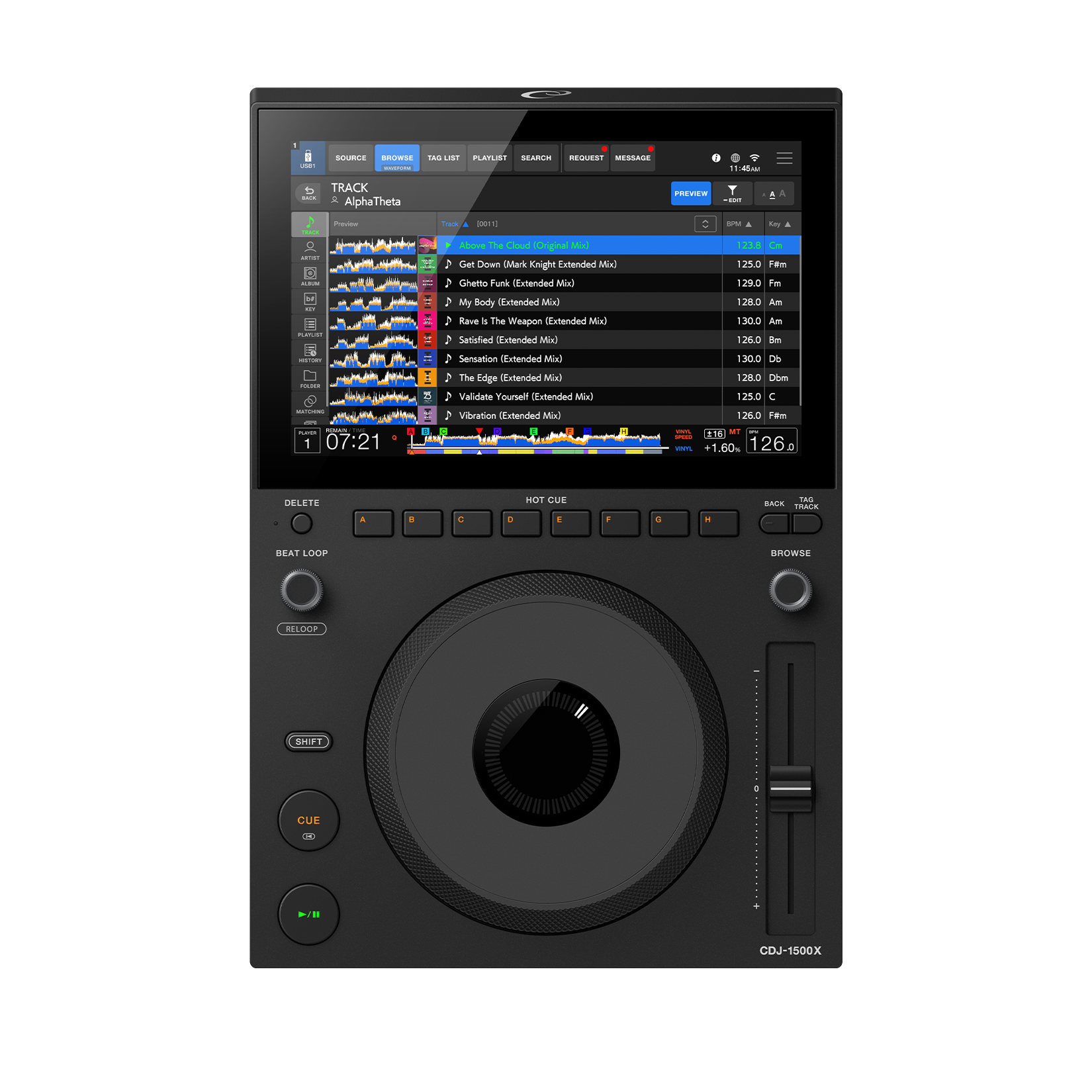Tap preview waveform of Satisfied row

click(373, 340)
